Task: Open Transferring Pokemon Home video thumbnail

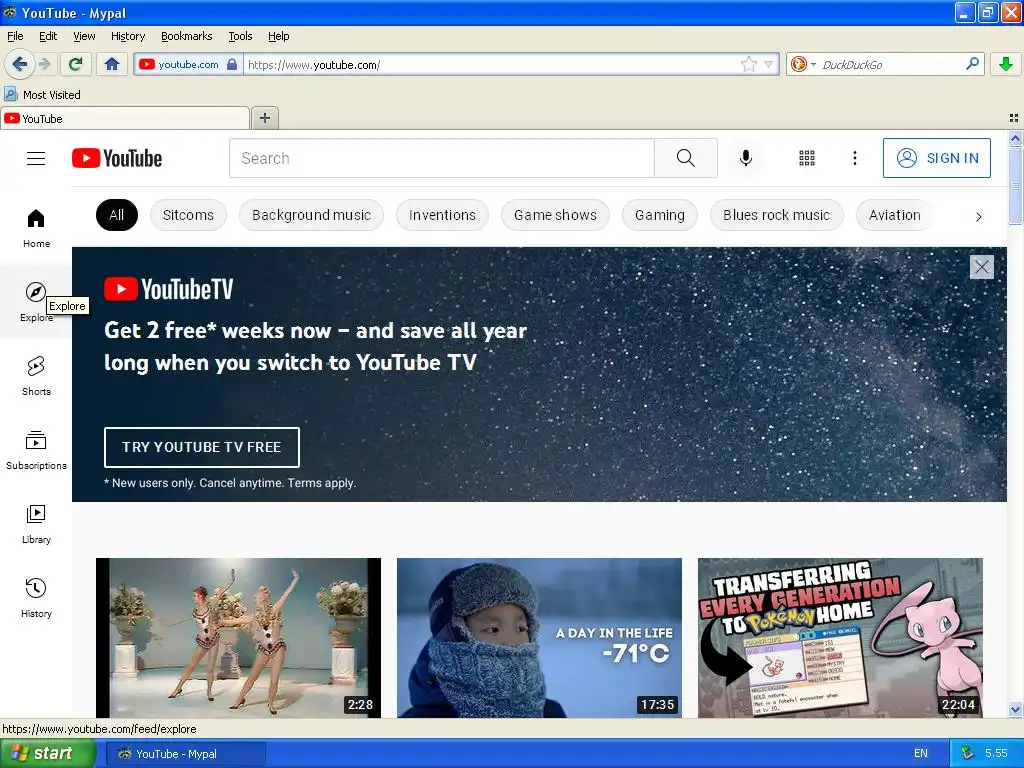Action: 840,637
